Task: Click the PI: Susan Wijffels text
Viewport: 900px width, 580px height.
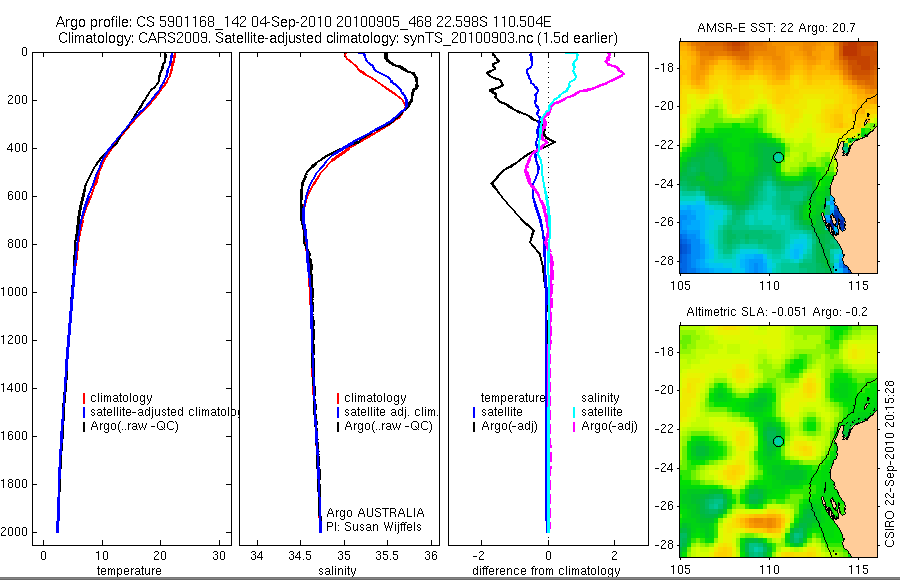Action: [x=374, y=527]
